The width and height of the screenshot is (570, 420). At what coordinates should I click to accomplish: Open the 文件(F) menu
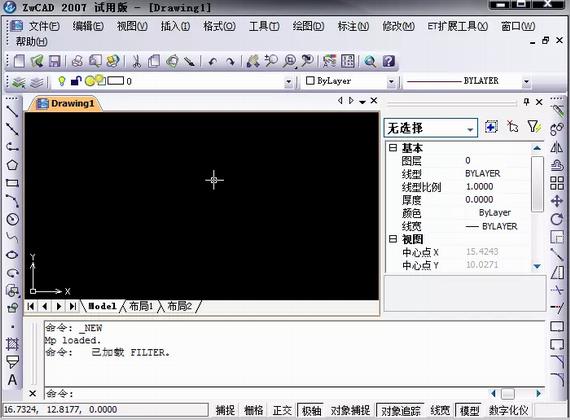[44, 26]
